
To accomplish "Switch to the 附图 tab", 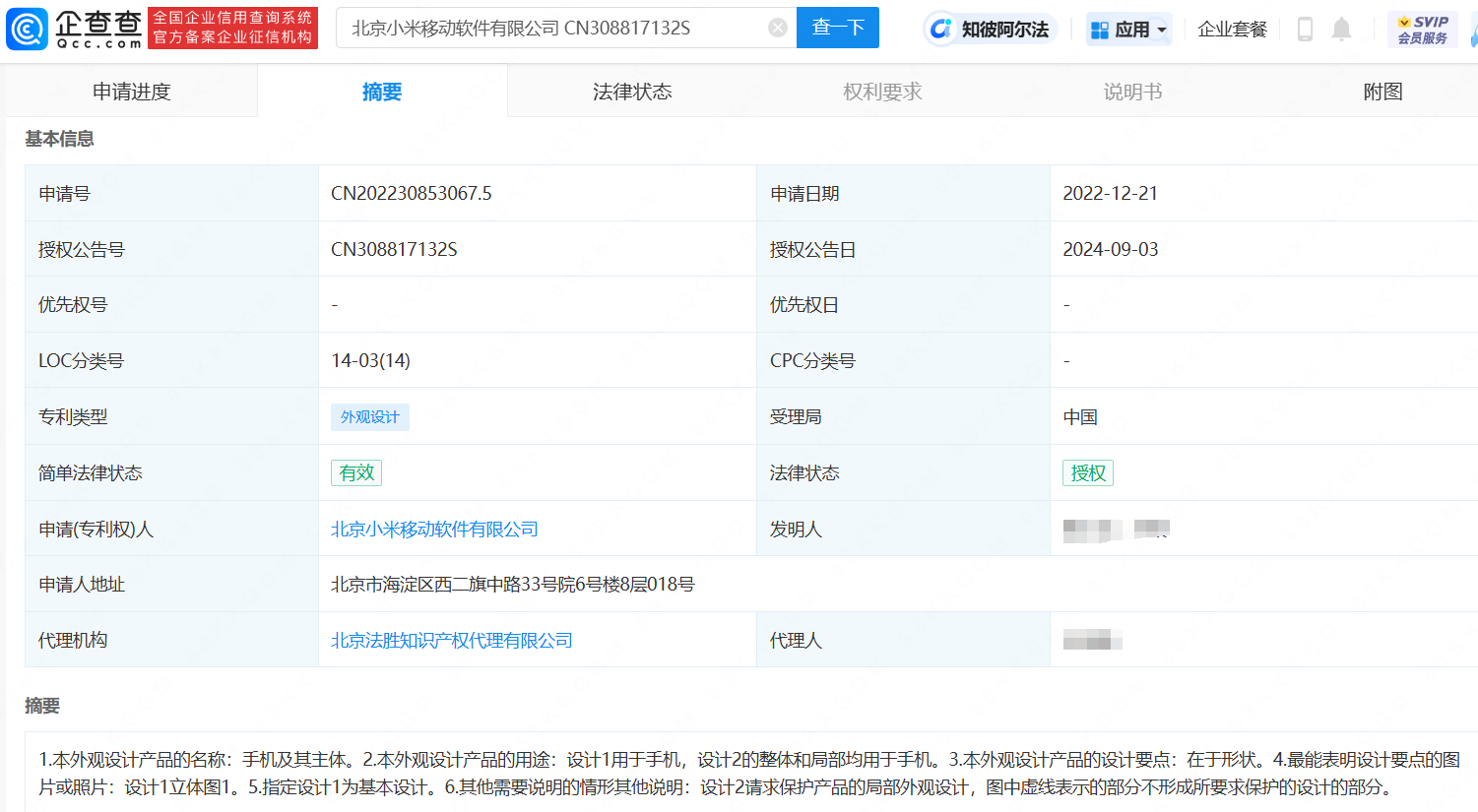I will click(x=1382, y=92).
